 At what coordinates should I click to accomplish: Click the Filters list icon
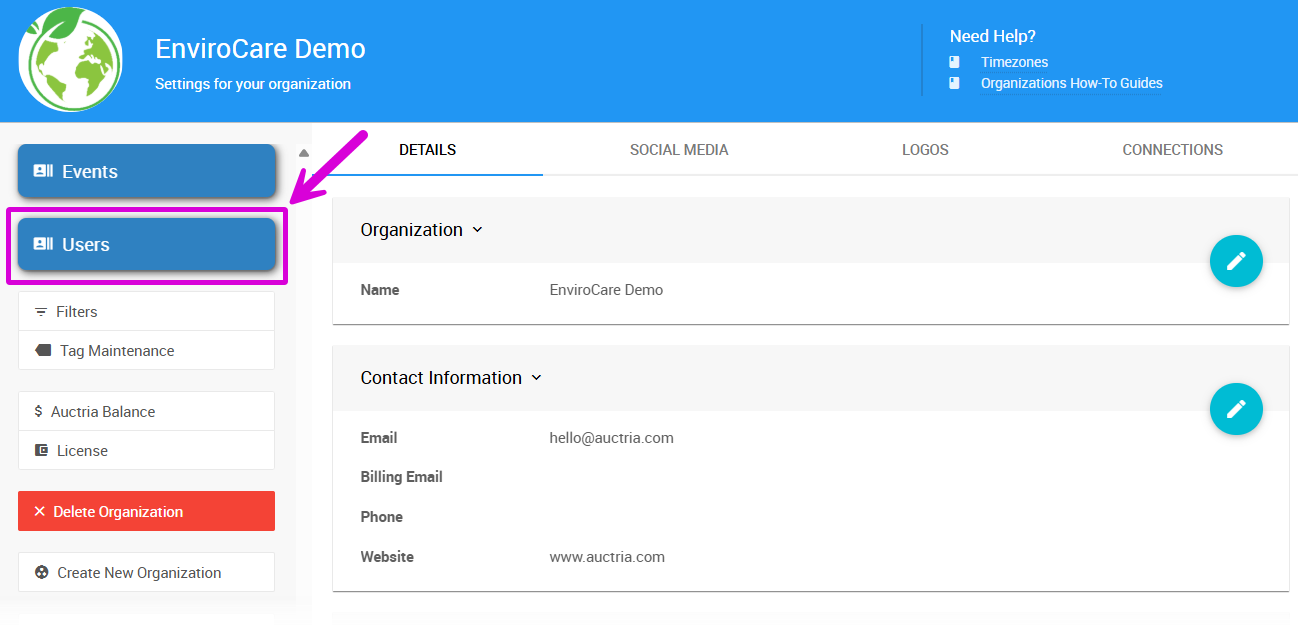(x=41, y=312)
